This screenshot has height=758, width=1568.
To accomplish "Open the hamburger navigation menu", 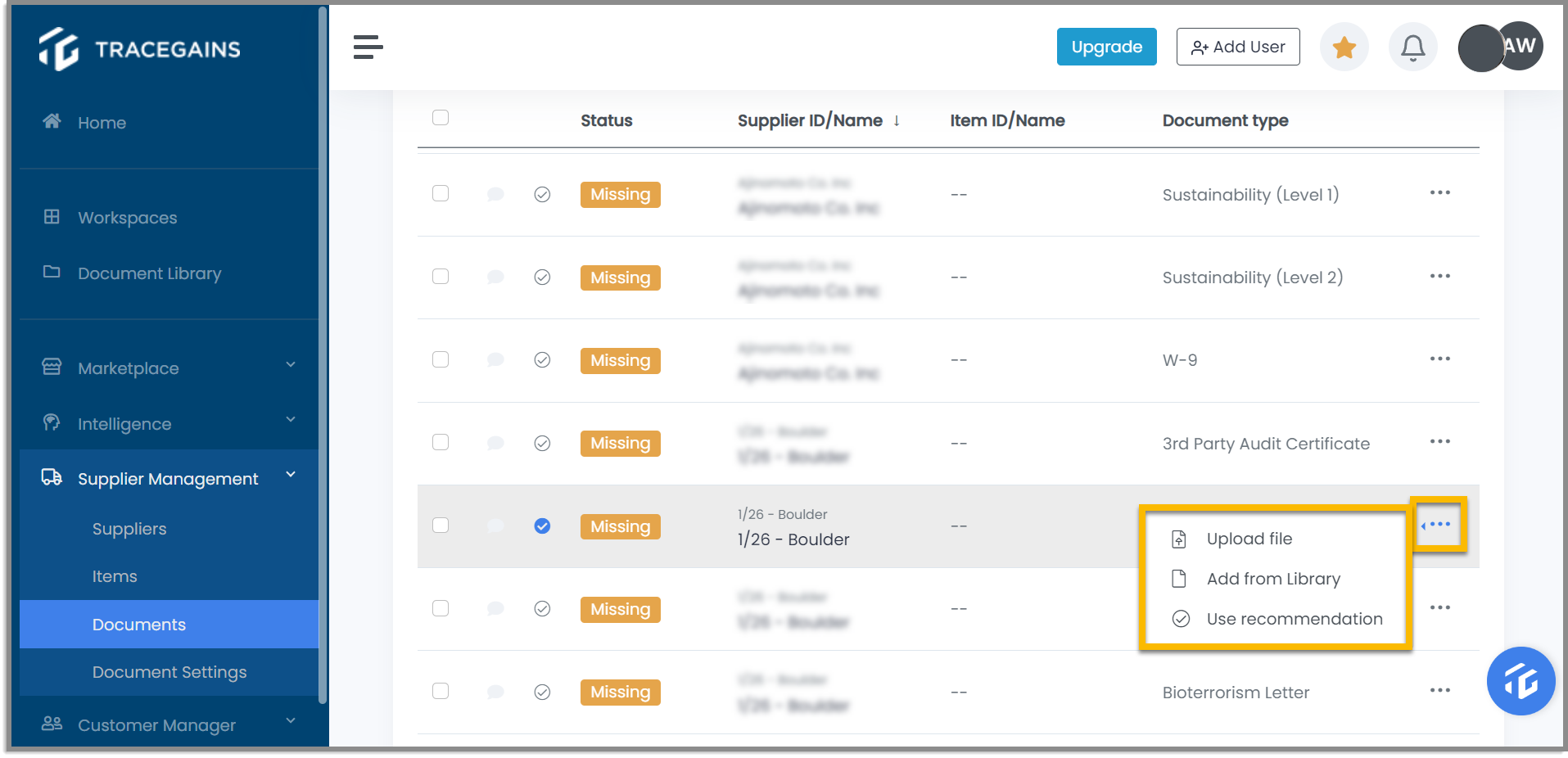I will [368, 47].
